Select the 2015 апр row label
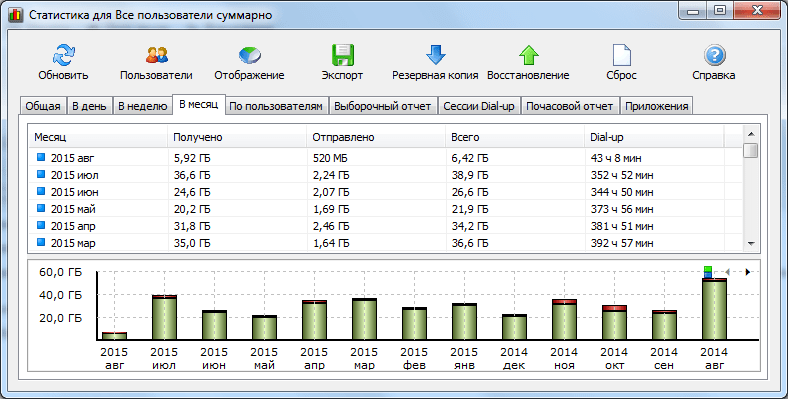This screenshot has width=788, height=399. point(73,226)
